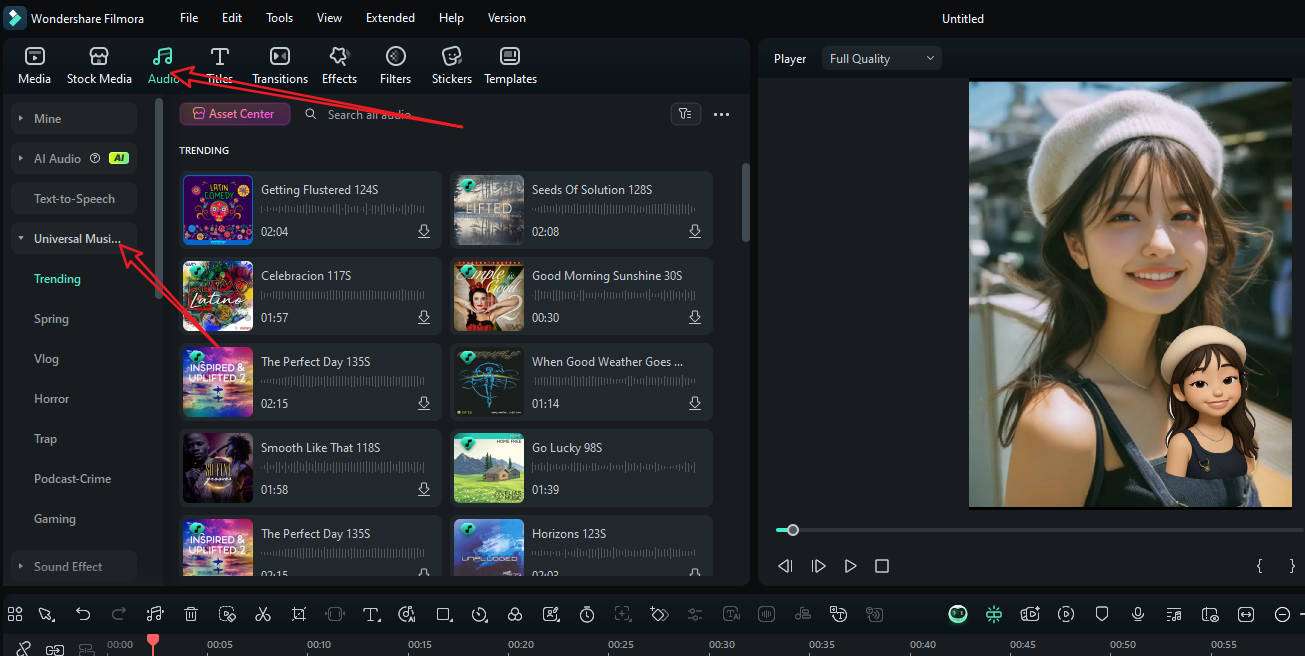This screenshot has height=656, width=1305.
Task: Open the Effects tab
Action: 339,65
